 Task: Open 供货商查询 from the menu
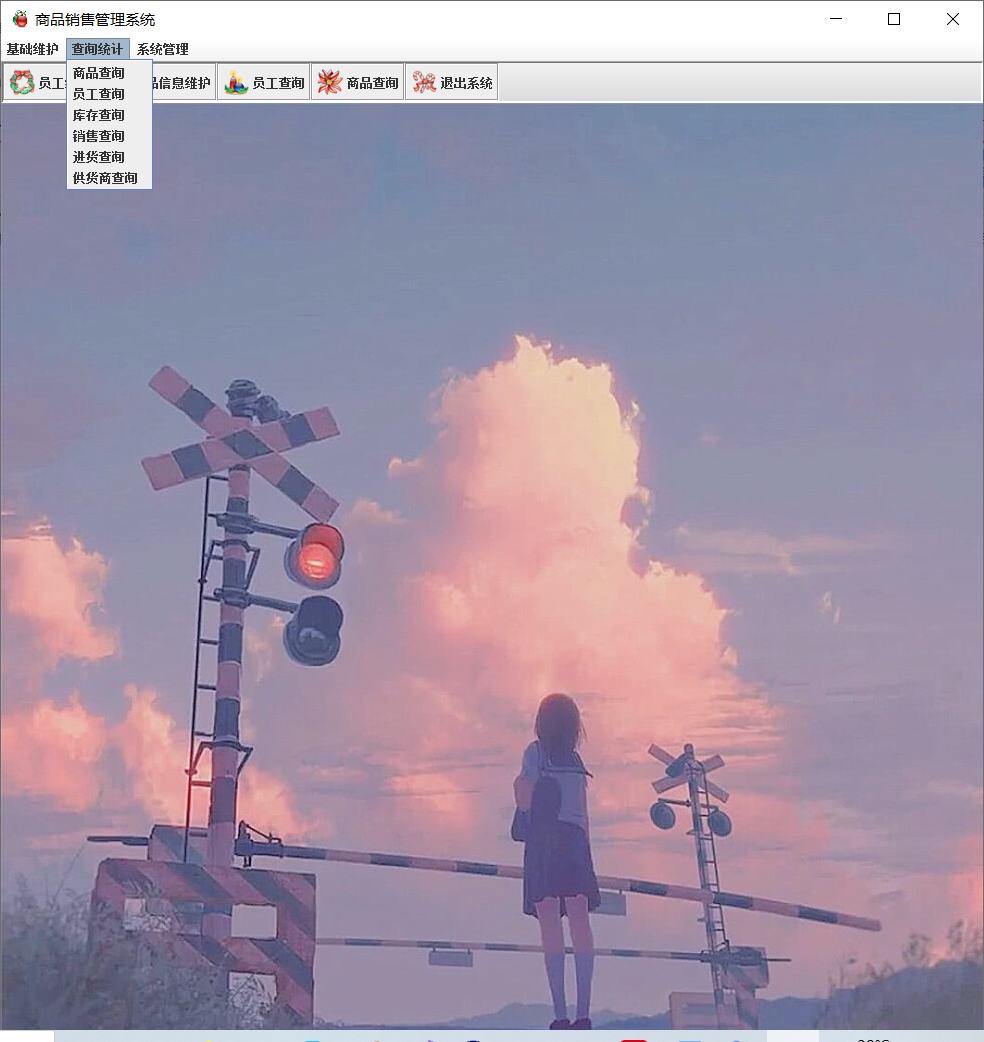point(110,178)
